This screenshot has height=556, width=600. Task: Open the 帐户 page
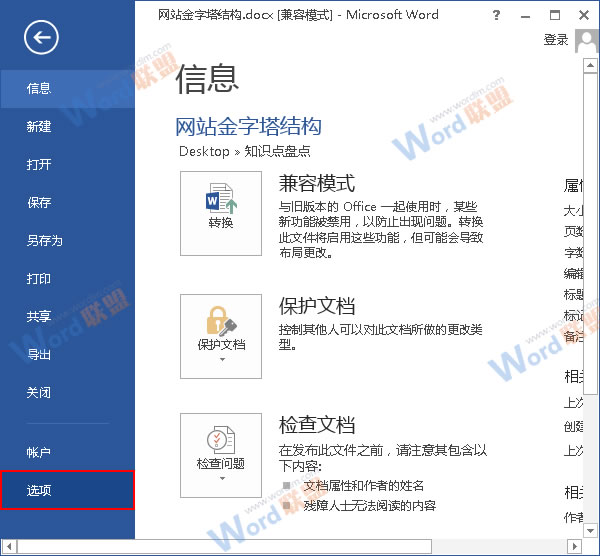point(67,453)
